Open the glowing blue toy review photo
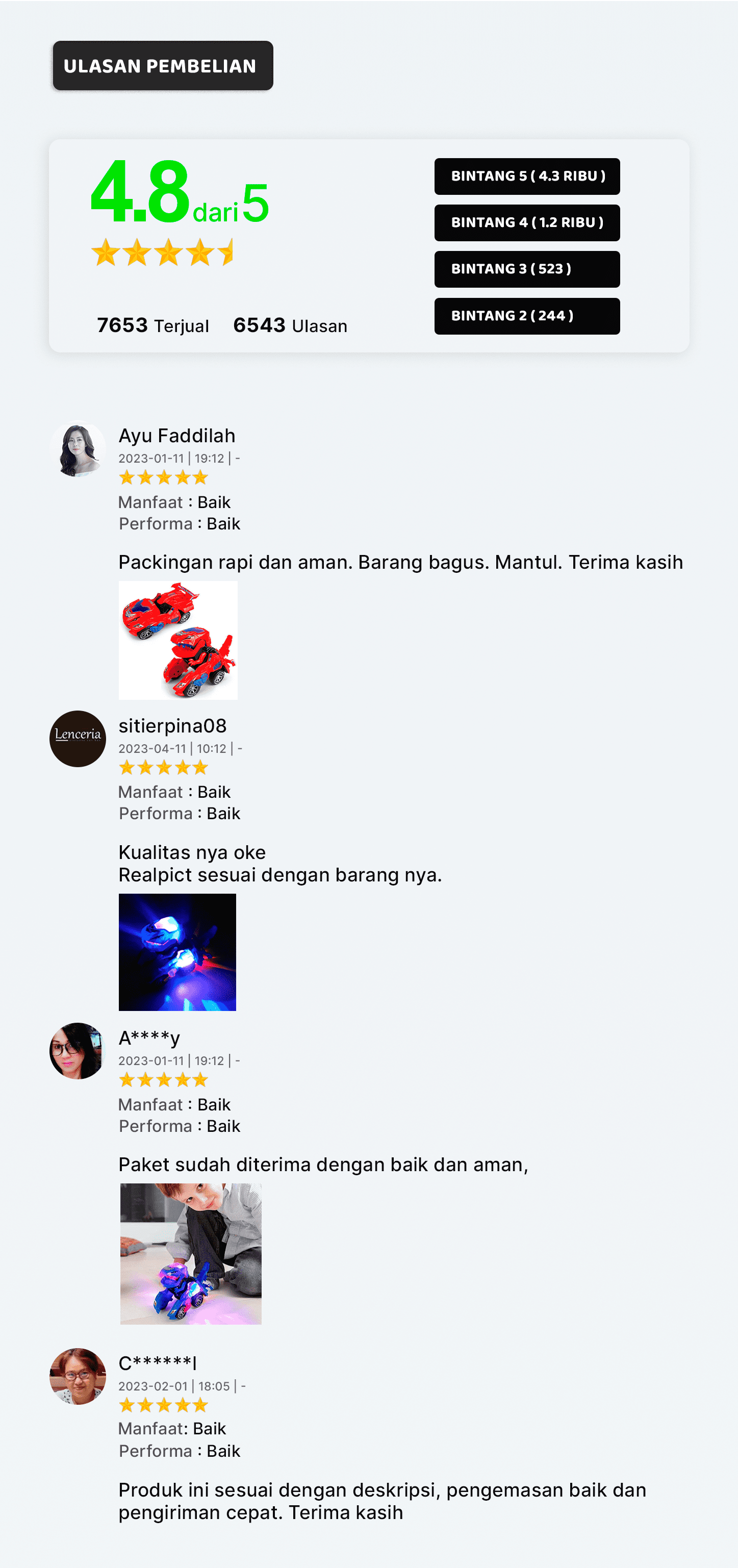The width and height of the screenshot is (738, 1568). tap(177, 952)
